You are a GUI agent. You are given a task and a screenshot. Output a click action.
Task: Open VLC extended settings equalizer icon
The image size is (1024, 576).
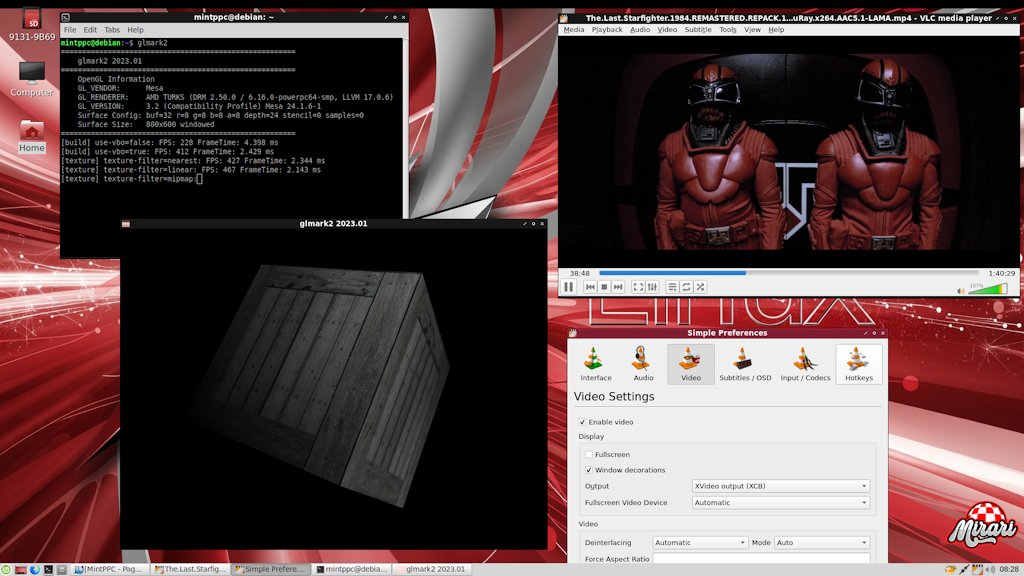pyautogui.click(x=652, y=287)
